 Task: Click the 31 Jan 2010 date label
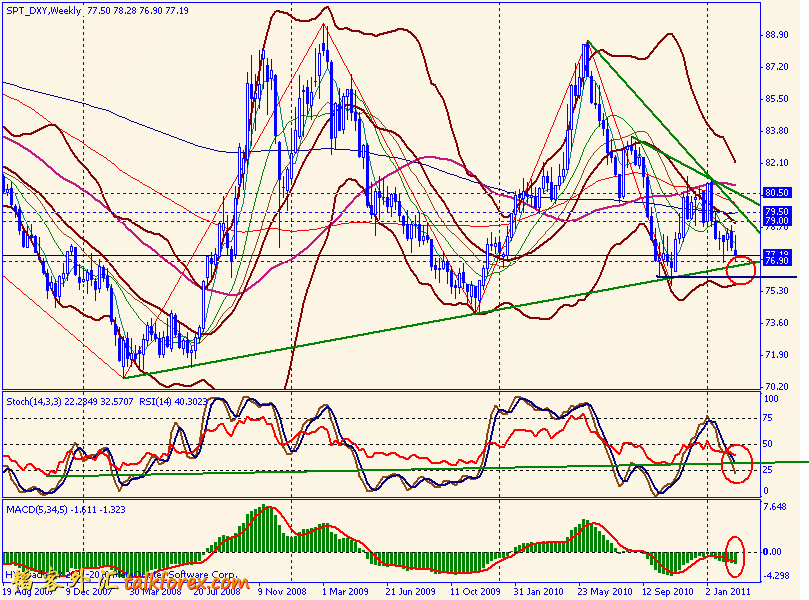pyautogui.click(x=539, y=591)
